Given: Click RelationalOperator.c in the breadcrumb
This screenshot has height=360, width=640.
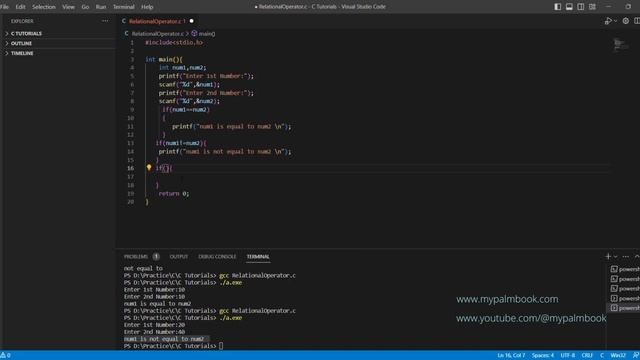Looking at the screenshot, I should point(158,33).
